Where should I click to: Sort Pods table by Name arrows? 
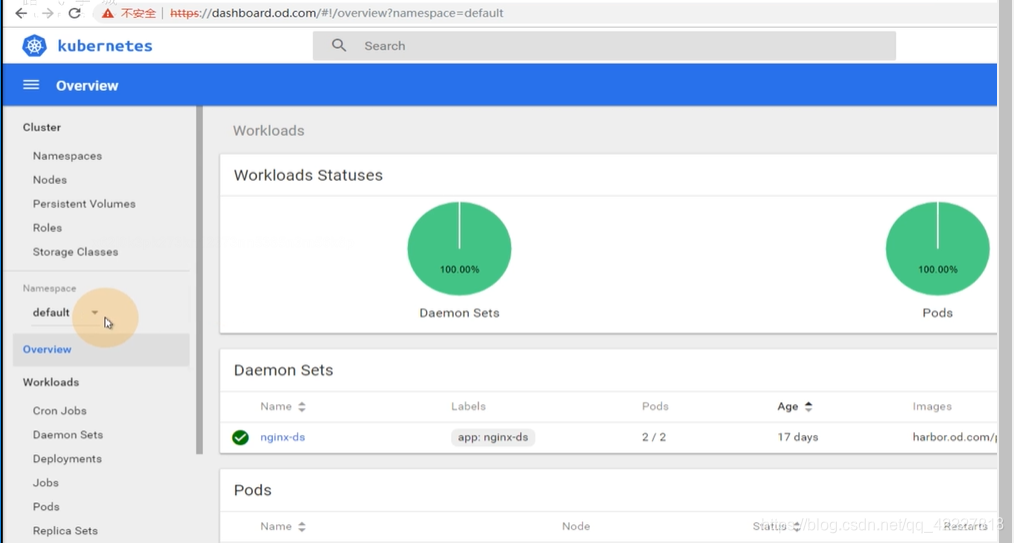(x=301, y=527)
